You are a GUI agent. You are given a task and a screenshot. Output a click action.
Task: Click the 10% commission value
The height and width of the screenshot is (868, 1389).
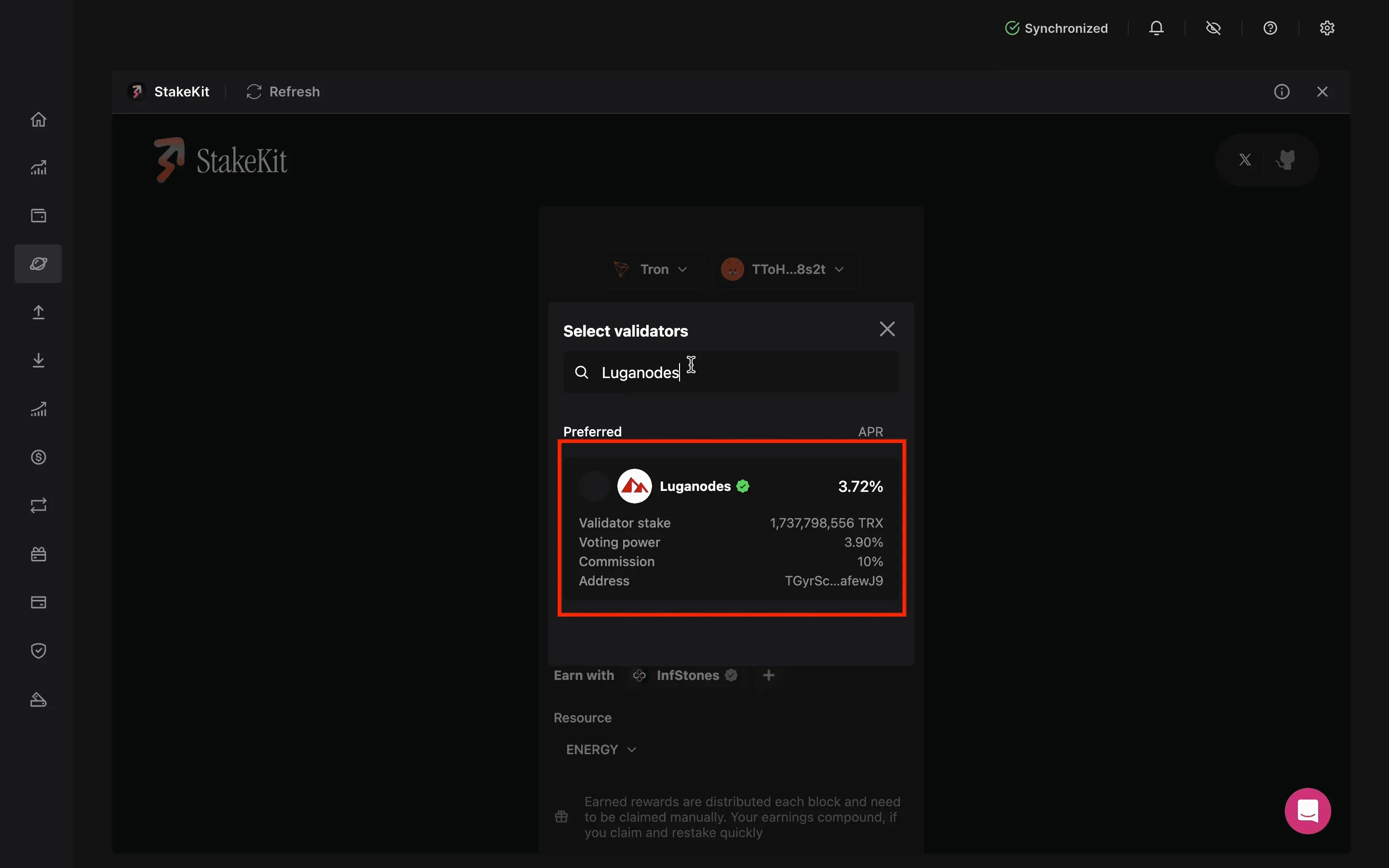[x=870, y=561]
